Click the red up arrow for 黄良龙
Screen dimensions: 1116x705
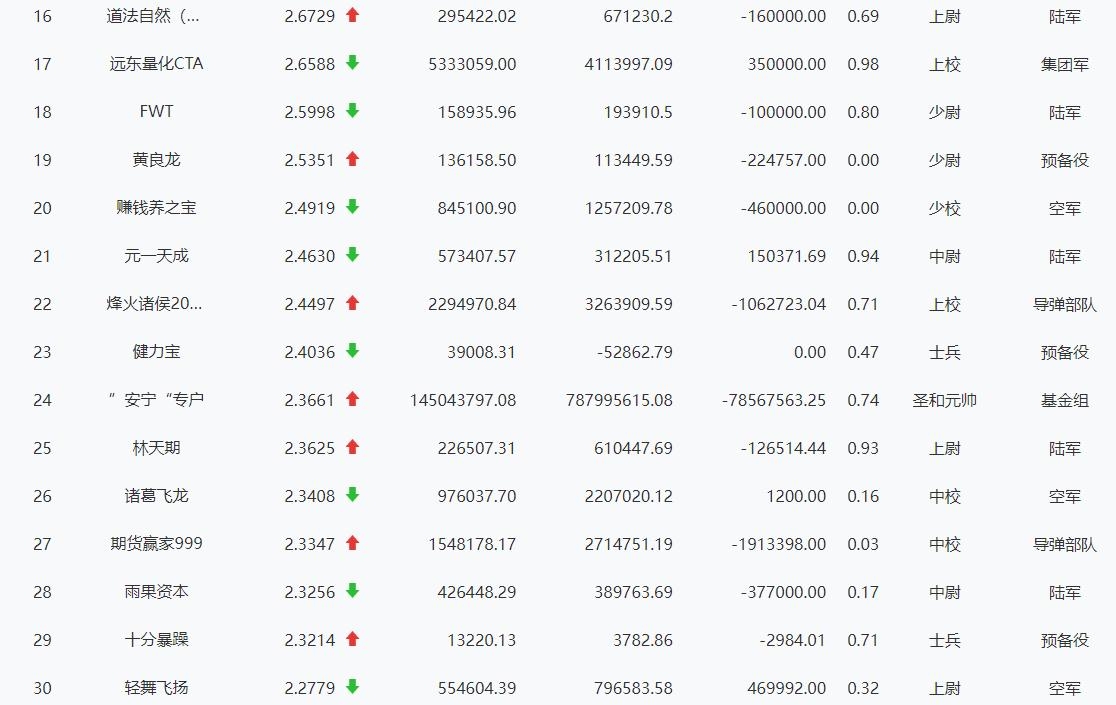click(x=352, y=159)
